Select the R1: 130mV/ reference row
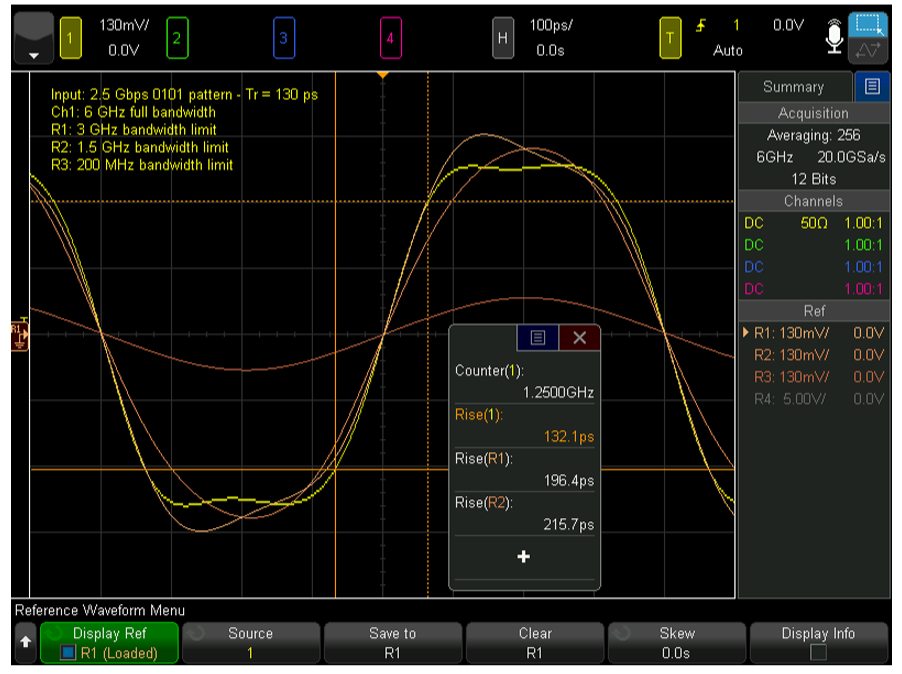 (814, 333)
